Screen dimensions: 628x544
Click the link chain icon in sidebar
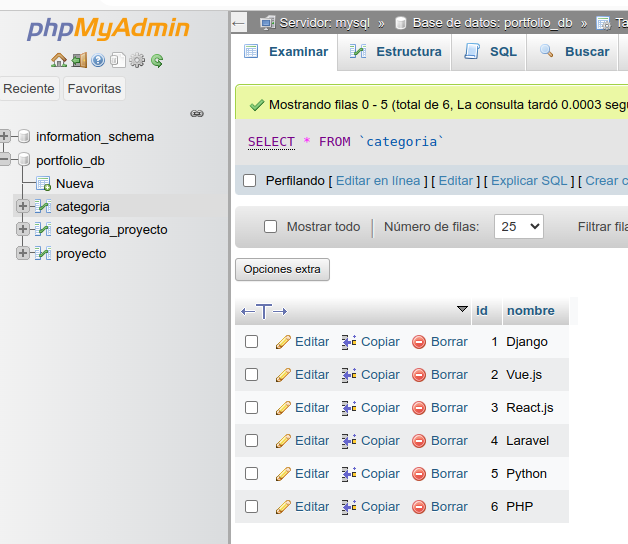pyautogui.click(x=197, y=113)
